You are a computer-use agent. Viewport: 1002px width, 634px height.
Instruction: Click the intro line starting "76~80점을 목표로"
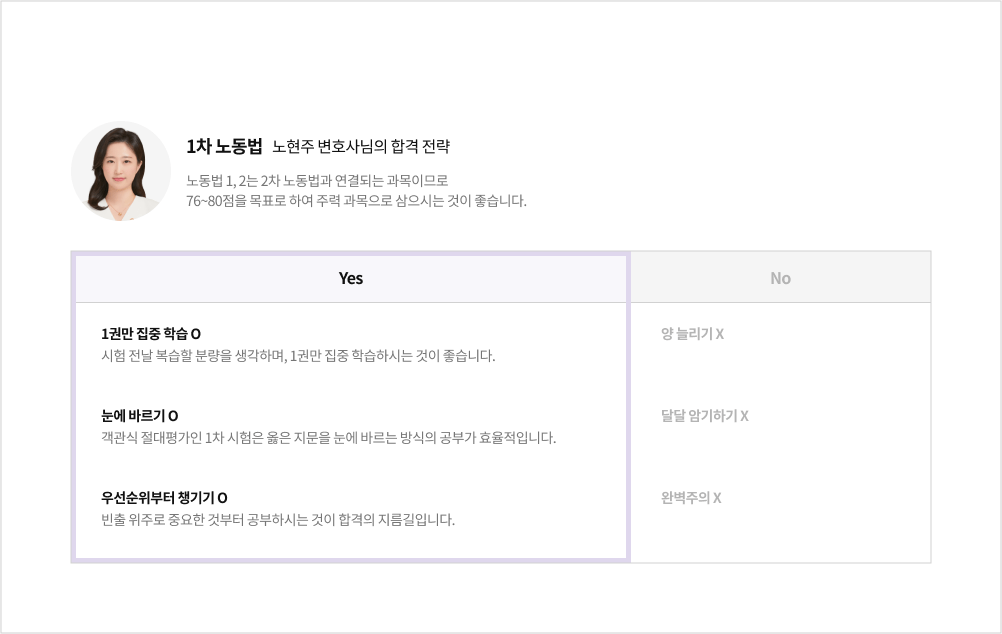pyautogui.click(x=355, y=201)
